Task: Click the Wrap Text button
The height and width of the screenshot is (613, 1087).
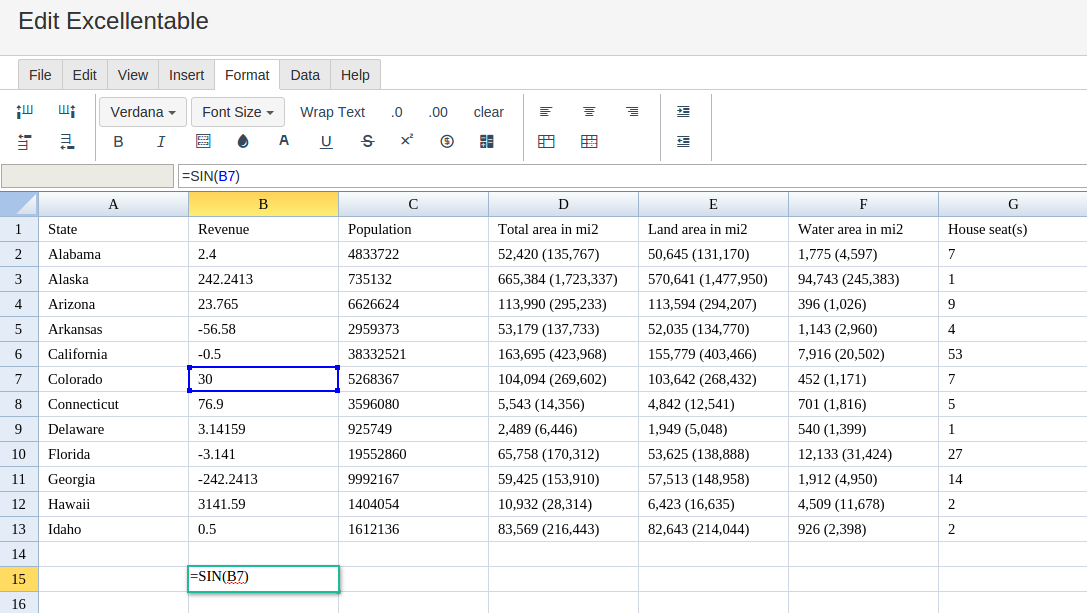Action: click(332, 112)
